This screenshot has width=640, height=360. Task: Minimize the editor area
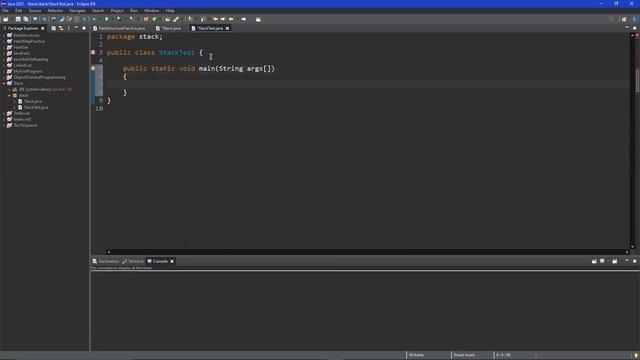click(627, 27)
